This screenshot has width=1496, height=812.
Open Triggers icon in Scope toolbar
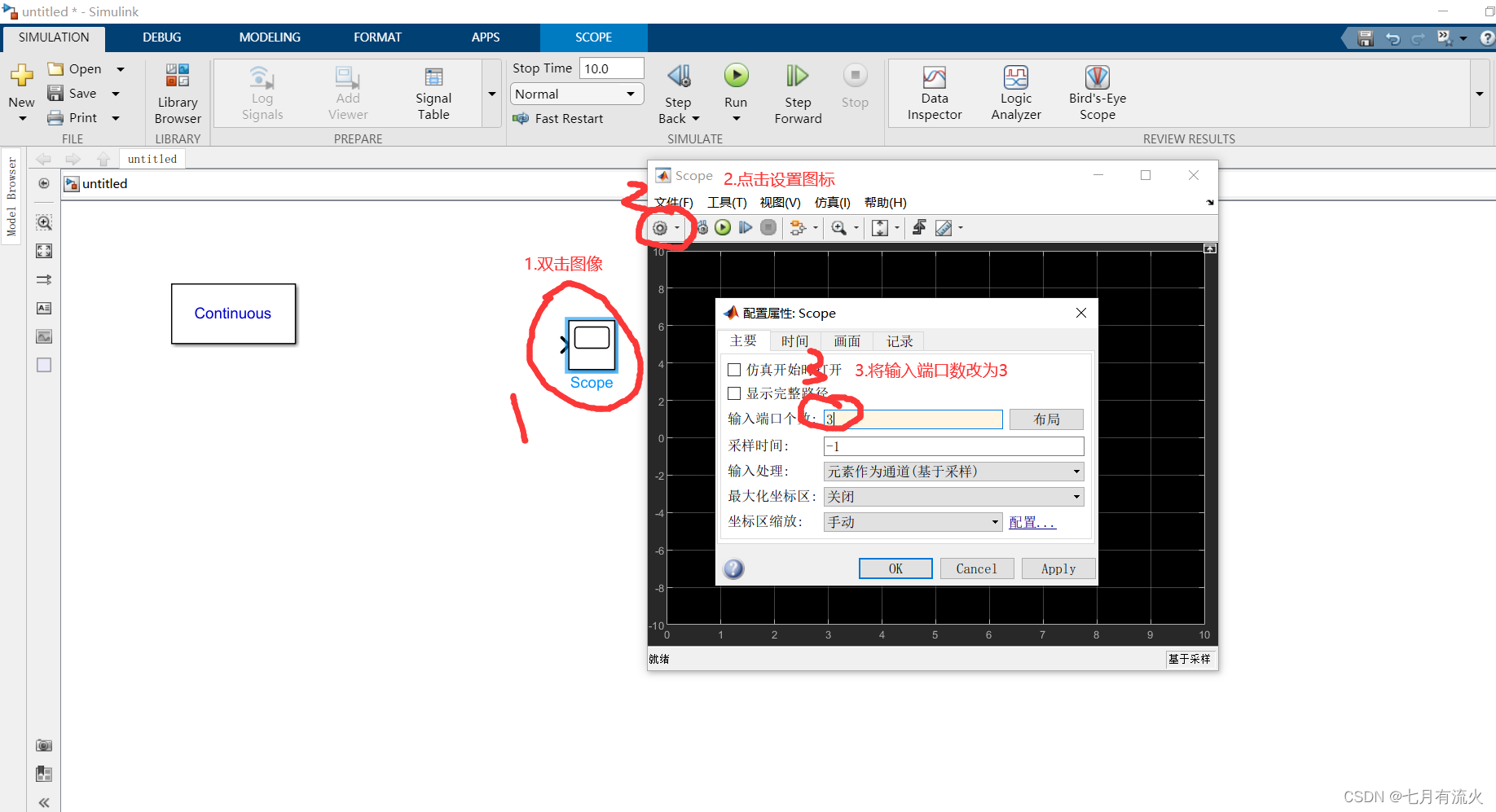[919, 228]
